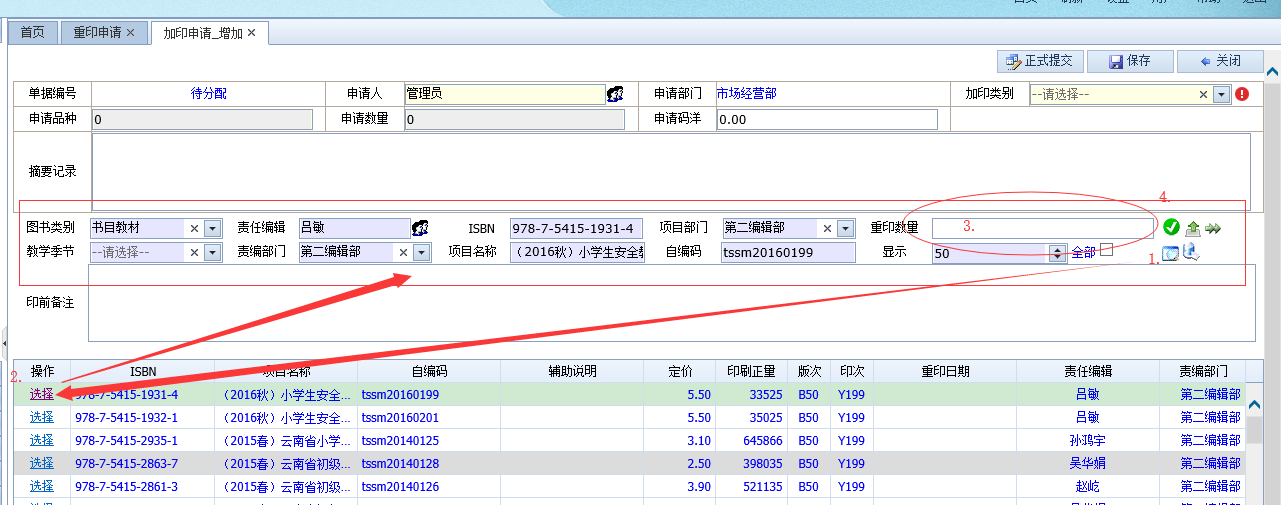
Task: Click the green upload arrow icon
Action: tap(1192, 228)
